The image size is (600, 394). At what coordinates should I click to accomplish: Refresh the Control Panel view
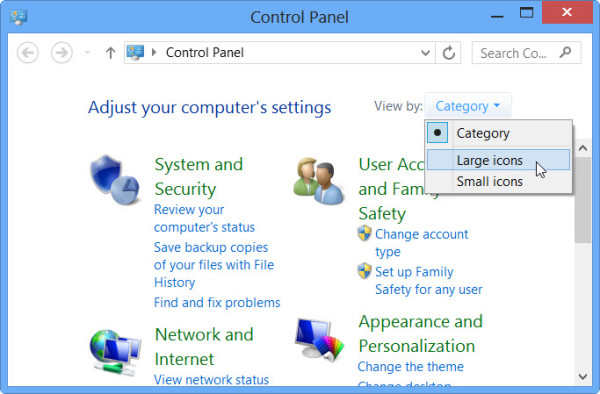click(448, 53)
